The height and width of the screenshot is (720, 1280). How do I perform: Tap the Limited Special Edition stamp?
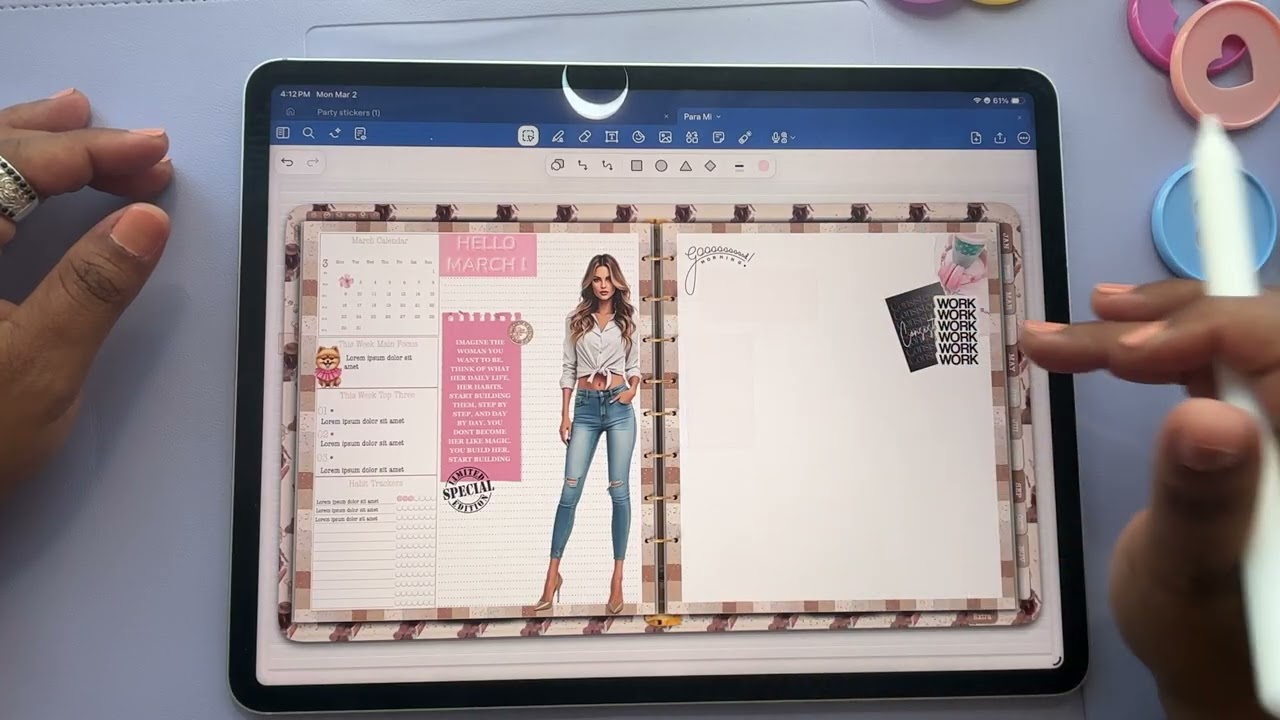pyautogui.click(x=468, y=490)
